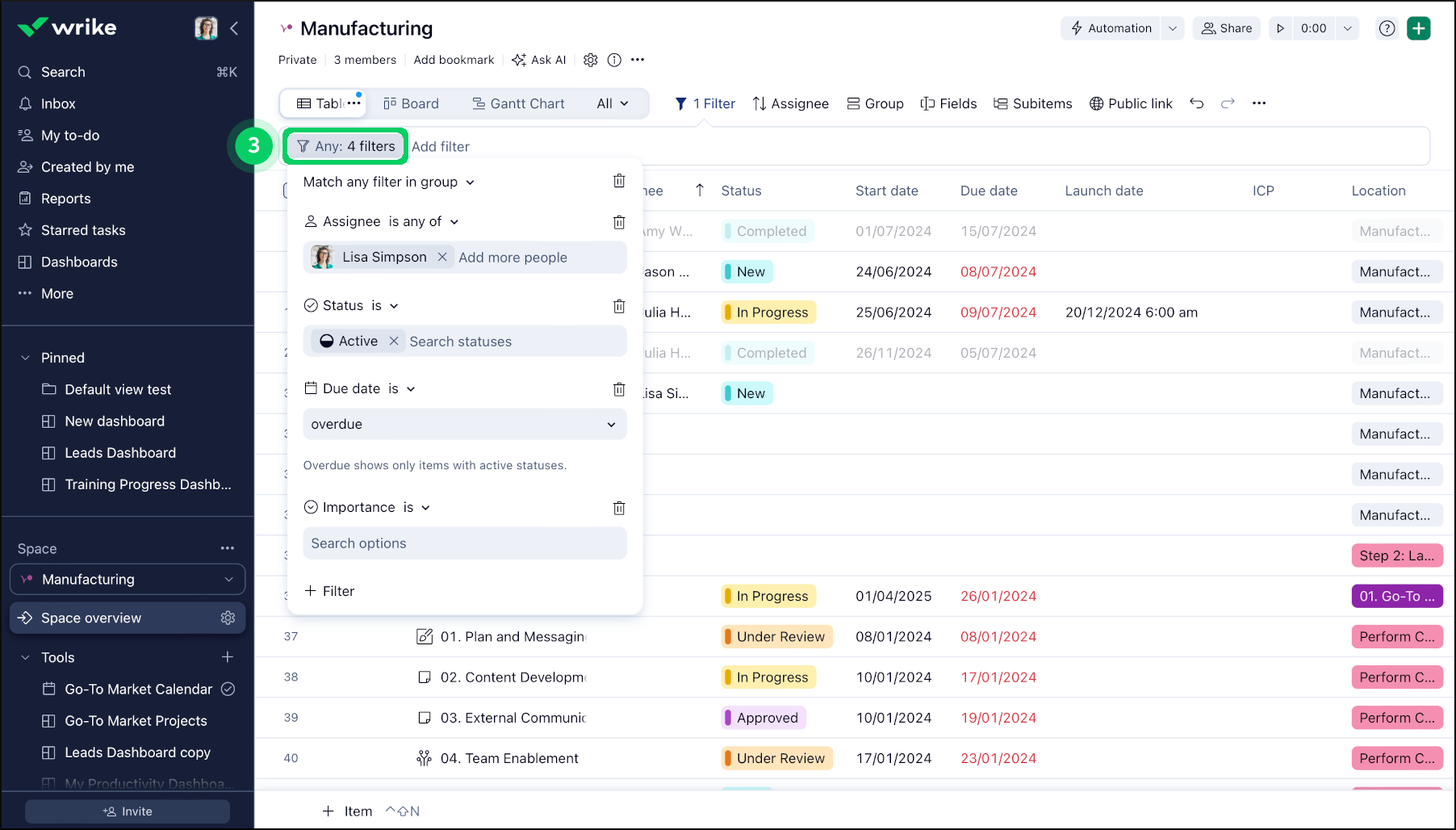This screenshot has height=830, width=1456.
Task: Collapse the sidebar using the left chevron
Action: click(234, 28)
